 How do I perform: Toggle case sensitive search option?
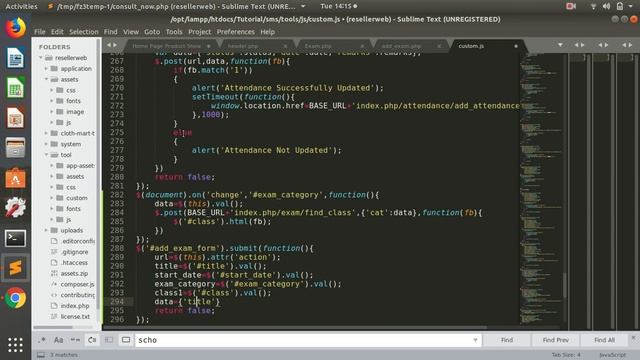[x=59, y=340]
